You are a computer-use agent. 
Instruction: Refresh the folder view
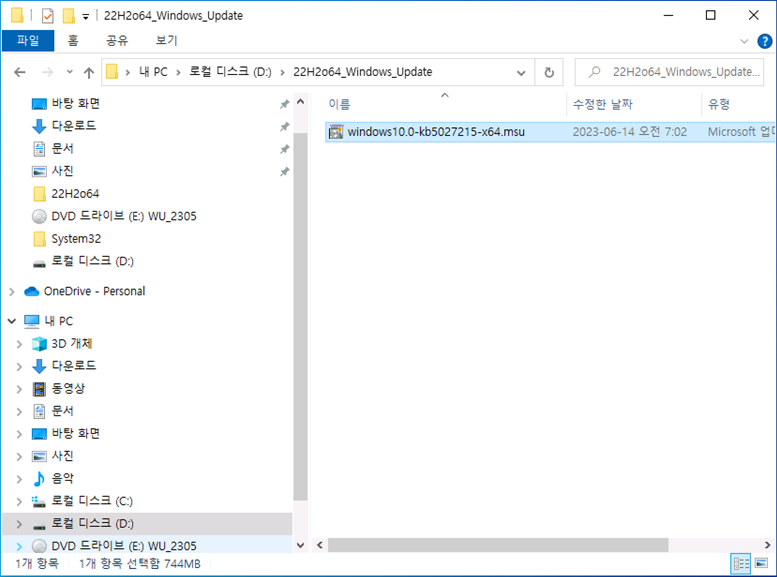(x=549, y=73)
